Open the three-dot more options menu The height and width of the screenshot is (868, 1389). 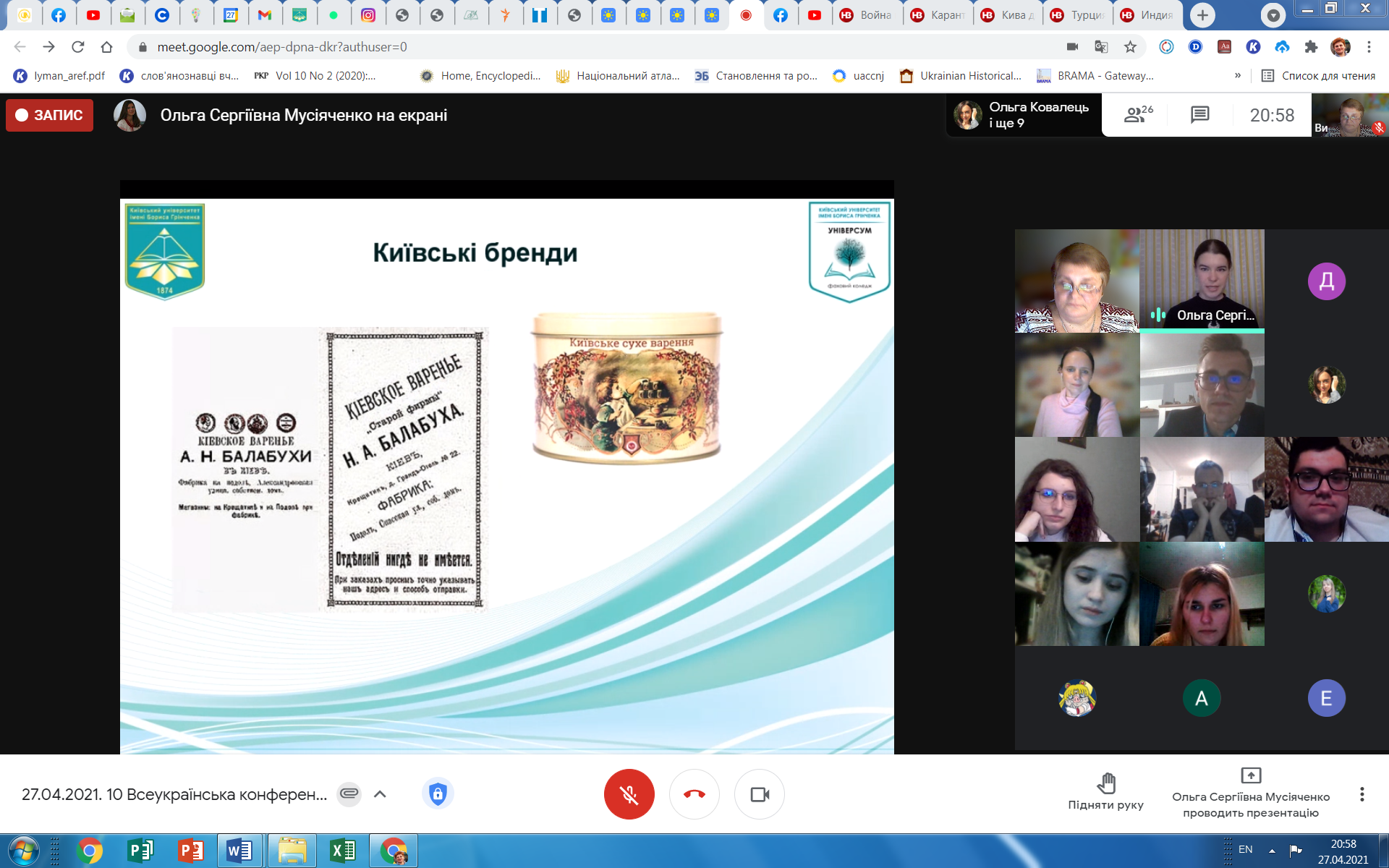coord(1362,794)
